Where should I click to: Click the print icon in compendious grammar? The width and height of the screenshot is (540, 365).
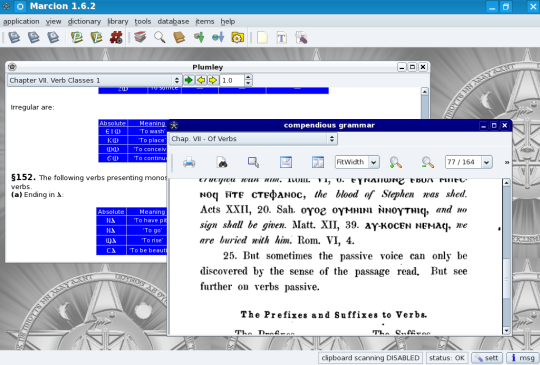pyautogui.click(x=189, y=162)
